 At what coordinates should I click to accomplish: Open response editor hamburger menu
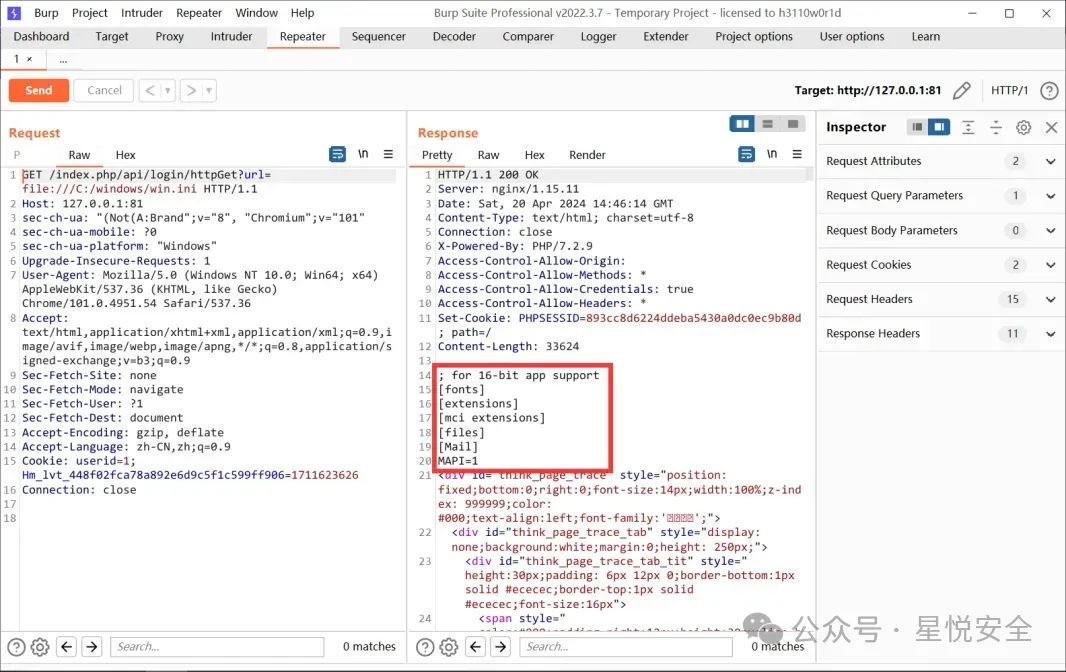tap(797, 154)
